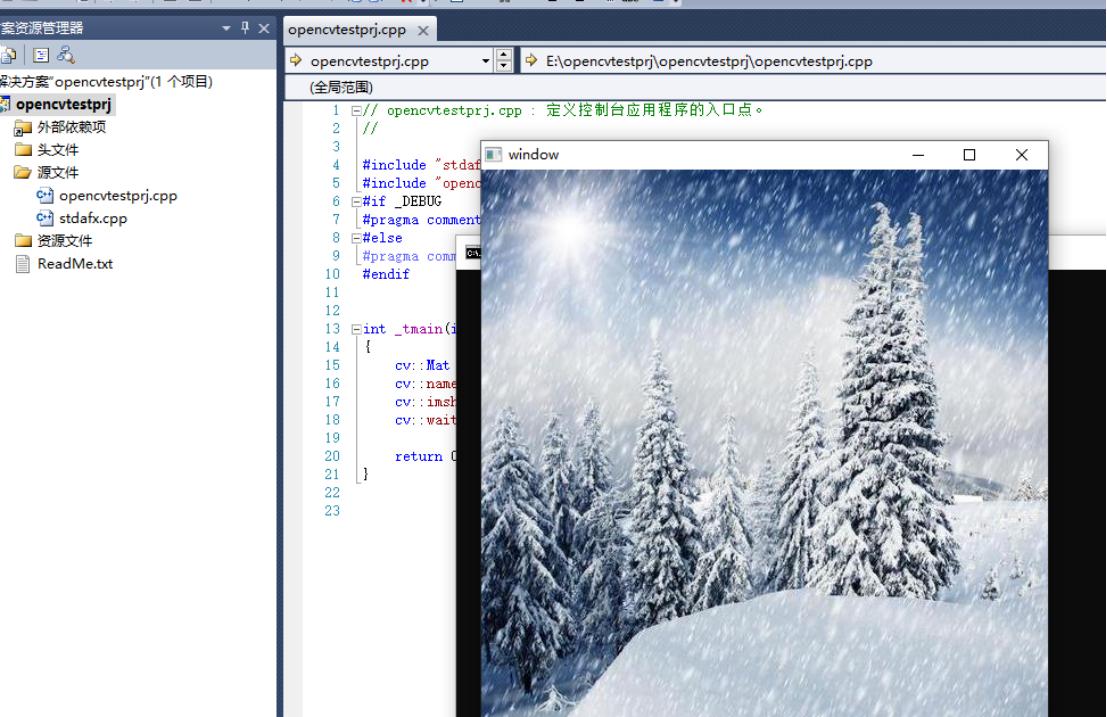Click the #include "openc line 5 code
Screen dimensions: 1107x717
[x=421, y=183]
